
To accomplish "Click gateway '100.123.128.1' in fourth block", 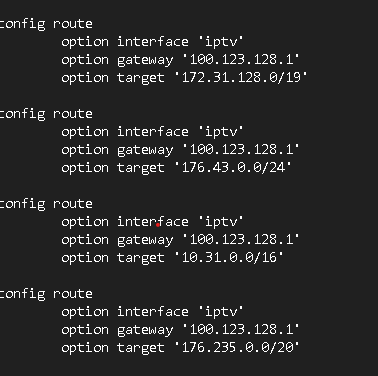I will click(x=241, y=329).
